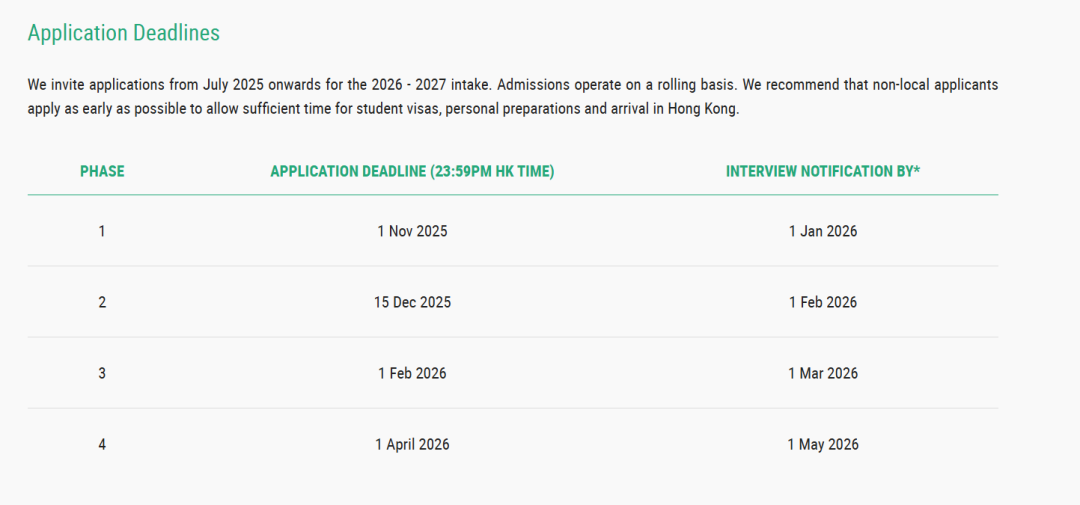1080x505 pixels.
Task: Click the 1 Feb 2026 notification date
Action: click(x=823, y=302)
